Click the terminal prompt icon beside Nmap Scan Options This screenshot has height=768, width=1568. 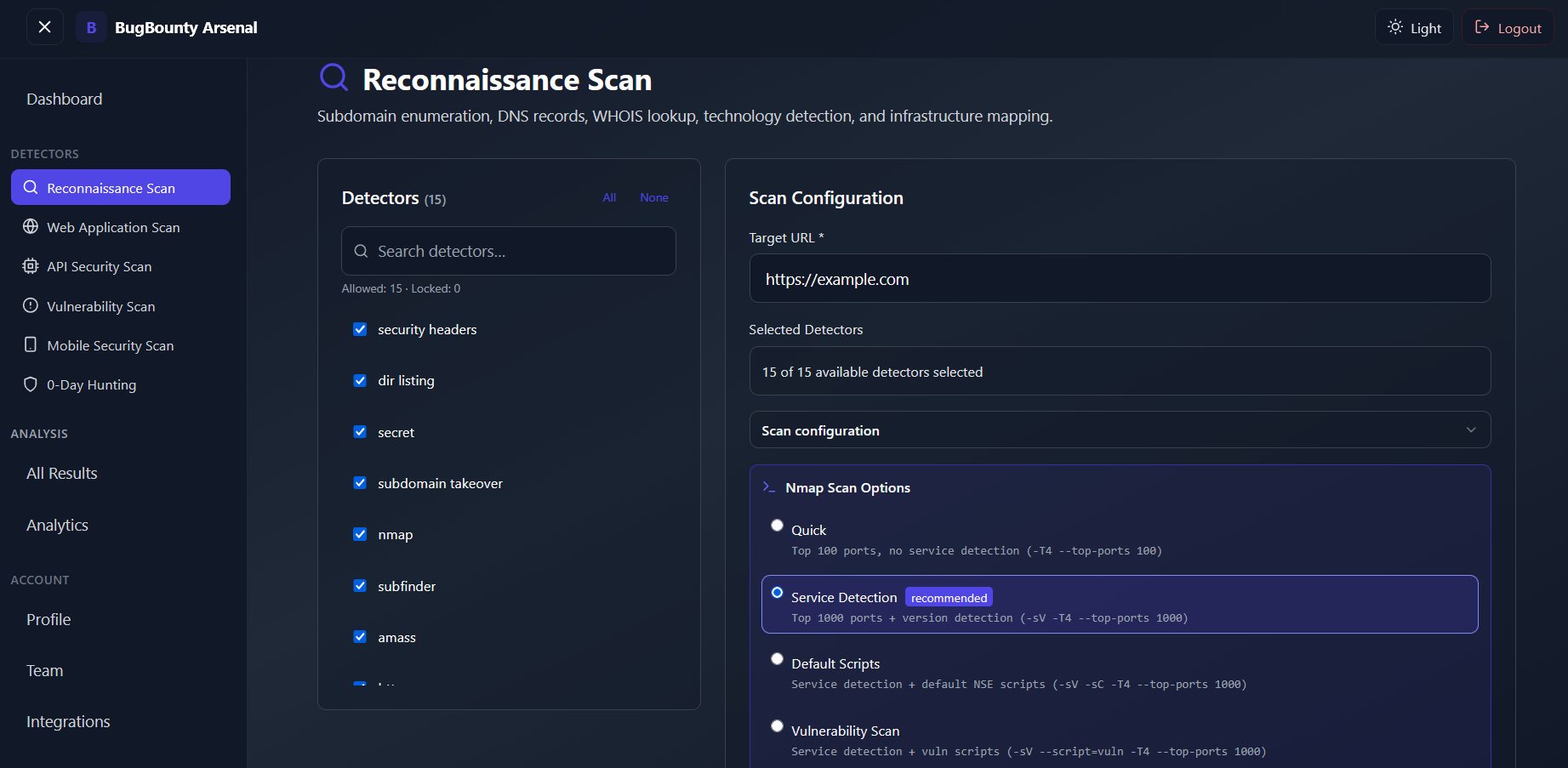769,487
